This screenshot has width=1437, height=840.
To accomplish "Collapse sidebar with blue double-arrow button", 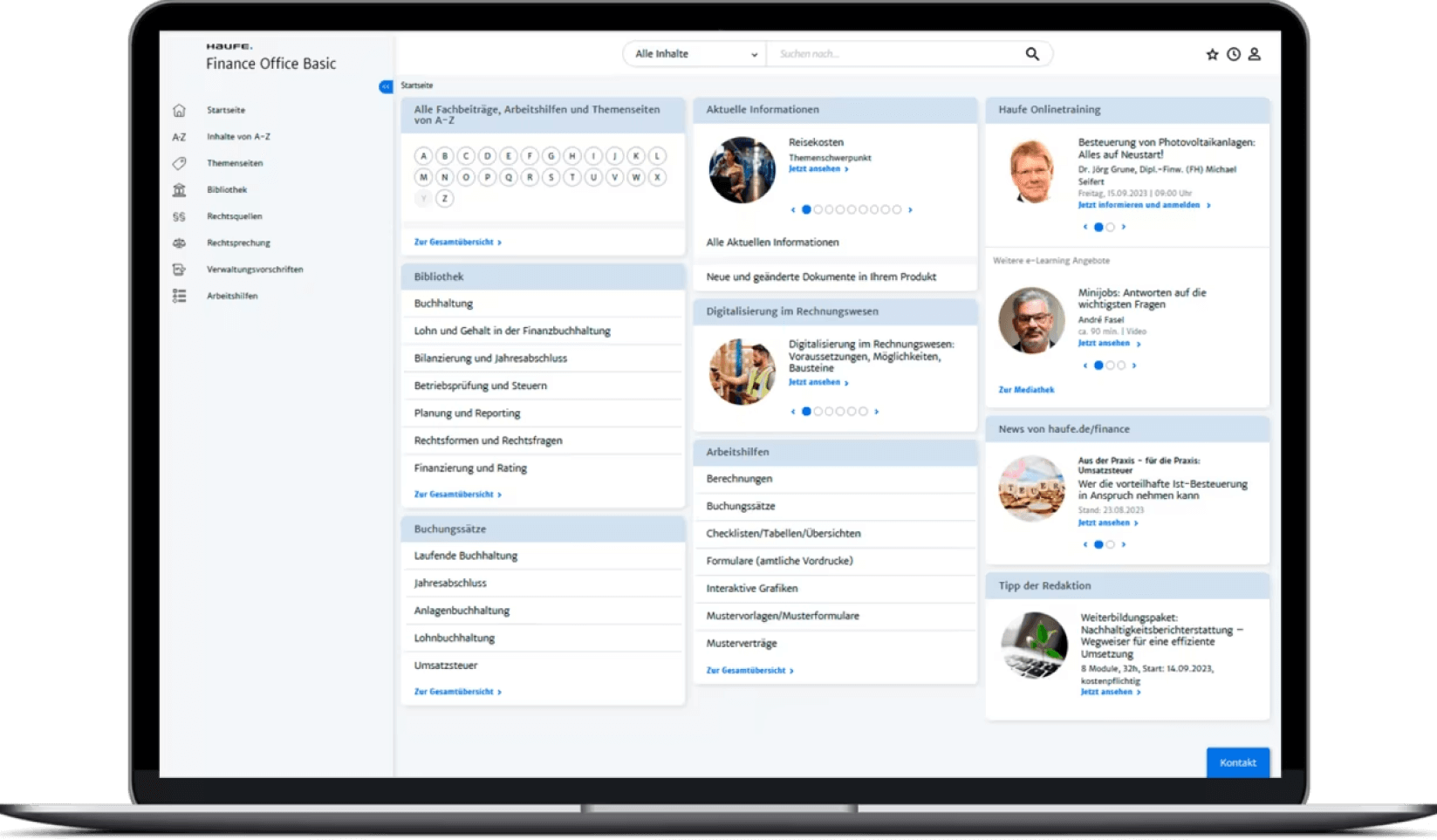I will click(x=386, y=86).
